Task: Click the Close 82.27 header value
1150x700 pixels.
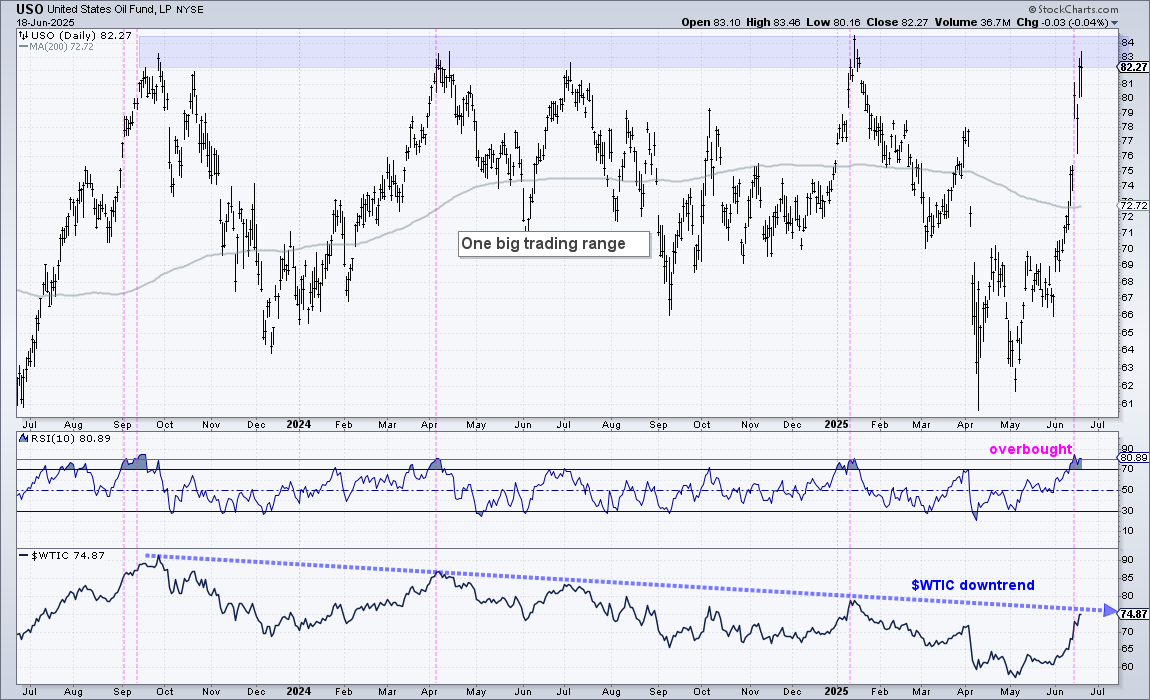Action: pos(897,23)
